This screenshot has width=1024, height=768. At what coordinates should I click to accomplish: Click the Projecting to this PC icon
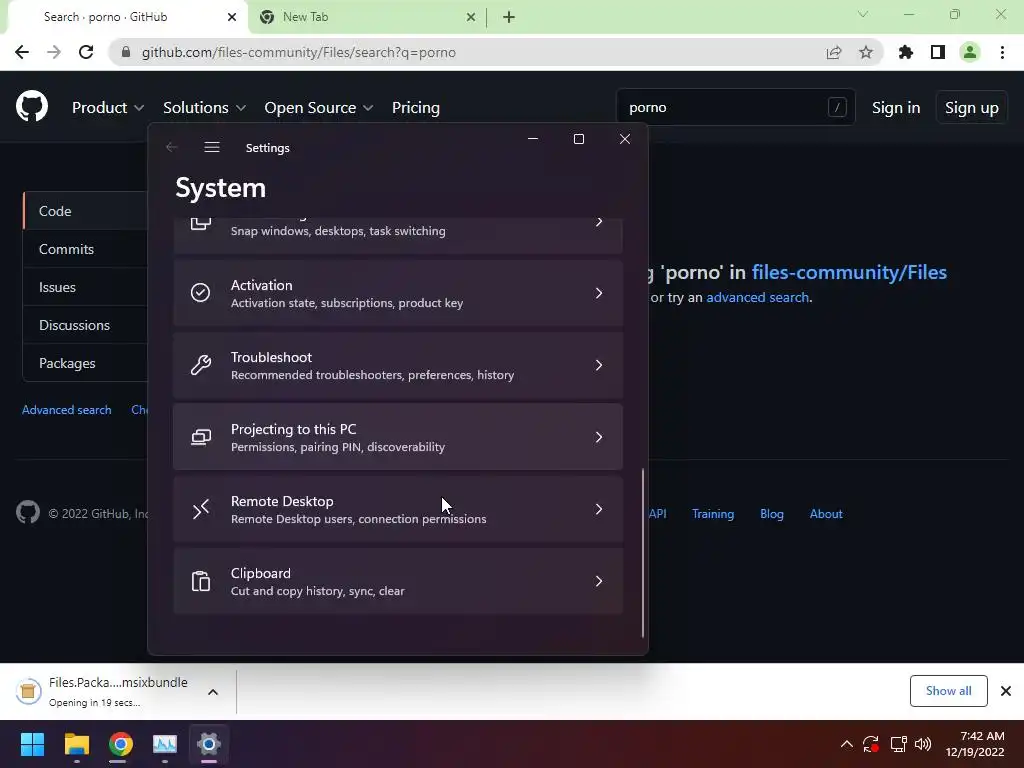coord(200,437)
